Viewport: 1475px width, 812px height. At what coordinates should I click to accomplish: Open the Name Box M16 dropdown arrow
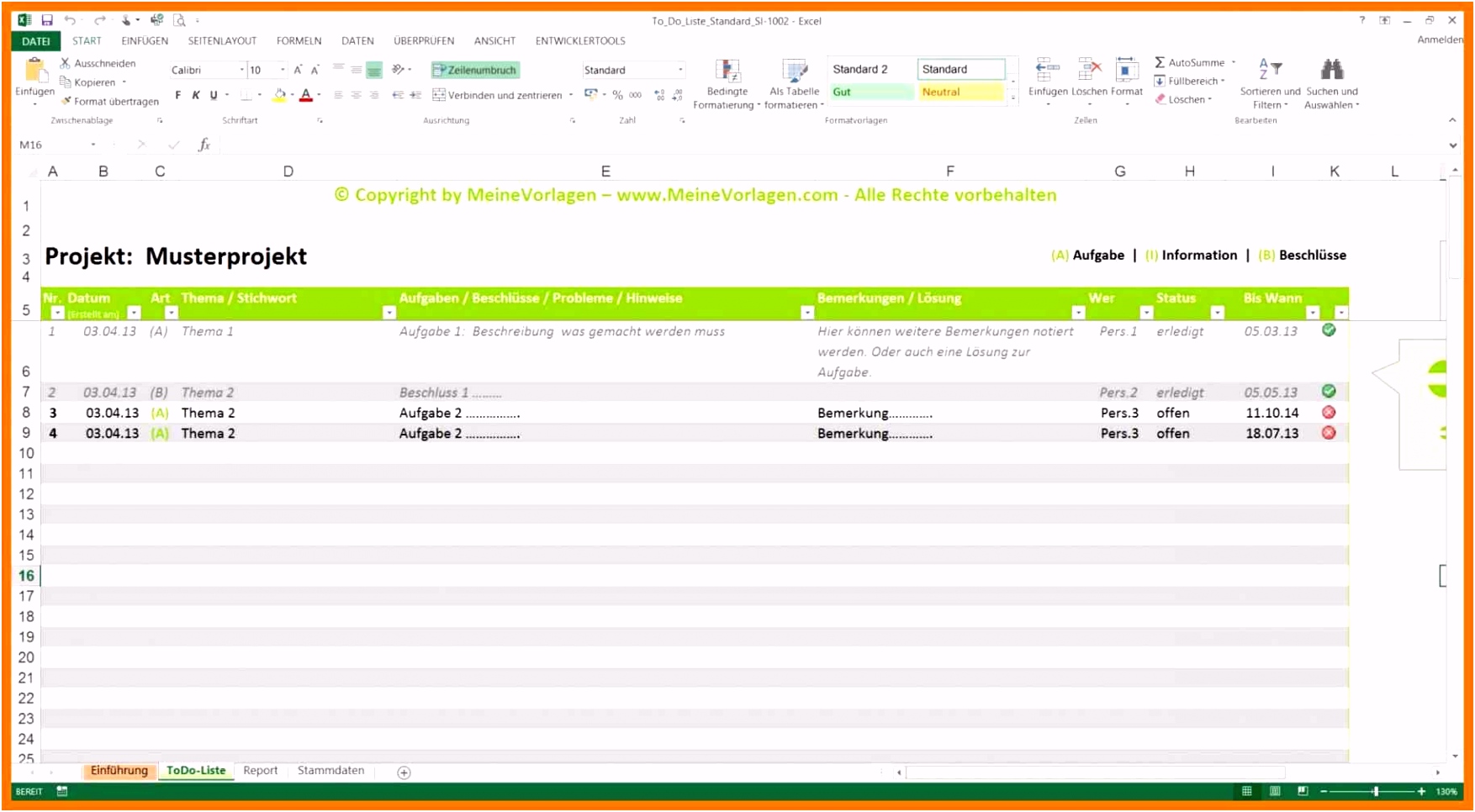point(93,145)
